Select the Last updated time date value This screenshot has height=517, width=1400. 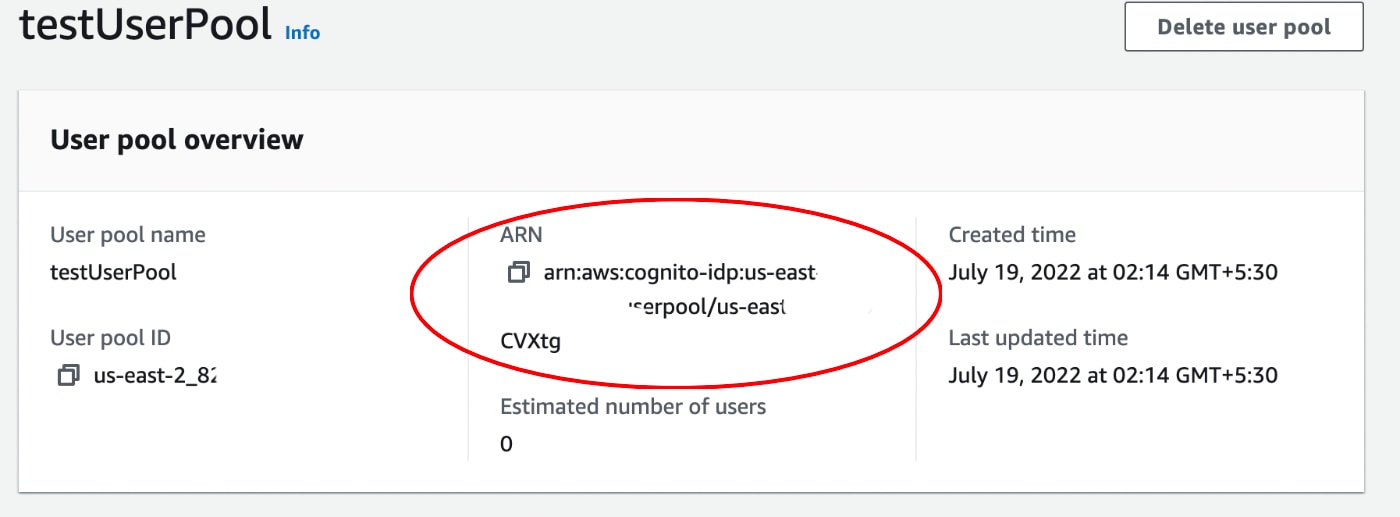pos(1113,376)
